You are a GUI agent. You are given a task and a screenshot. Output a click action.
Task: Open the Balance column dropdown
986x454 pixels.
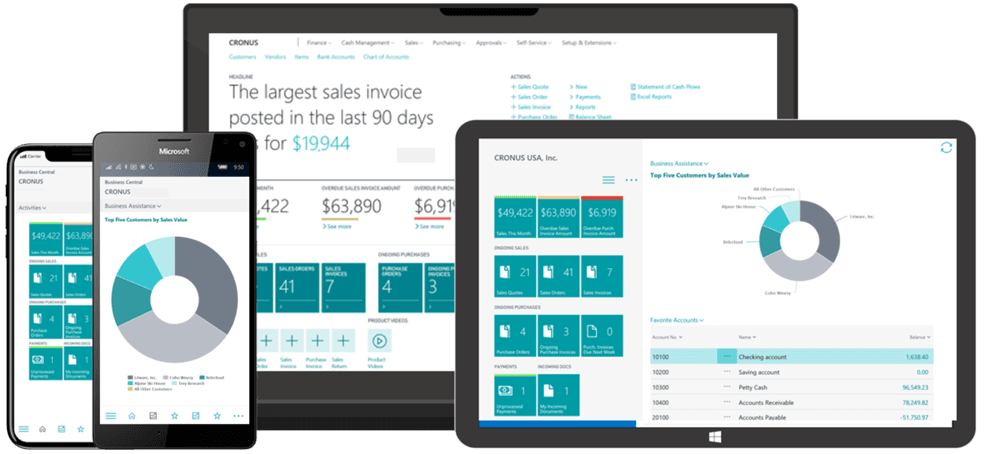coord(920,337)
